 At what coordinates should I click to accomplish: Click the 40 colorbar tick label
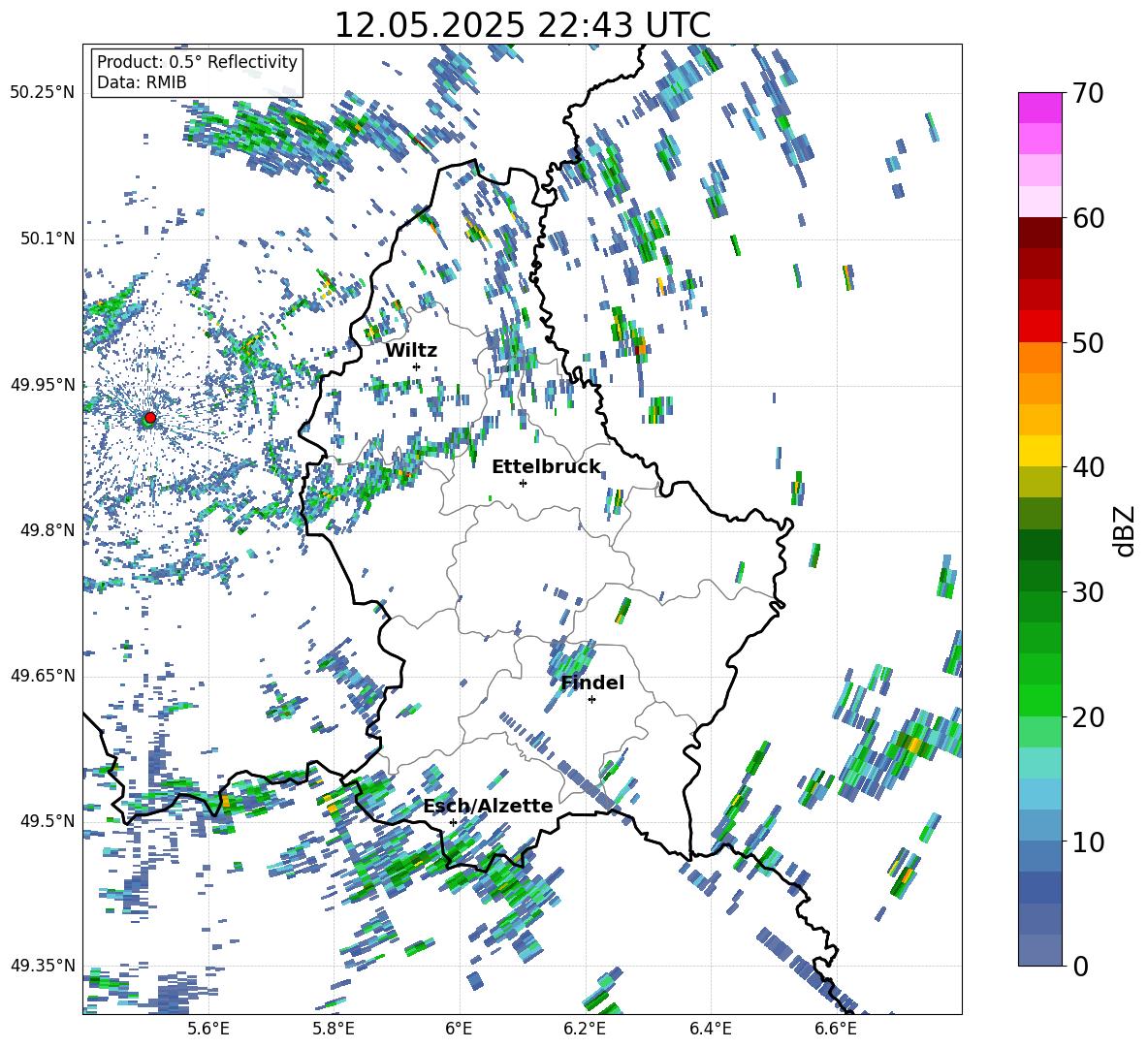click(x=1087, y=467)
